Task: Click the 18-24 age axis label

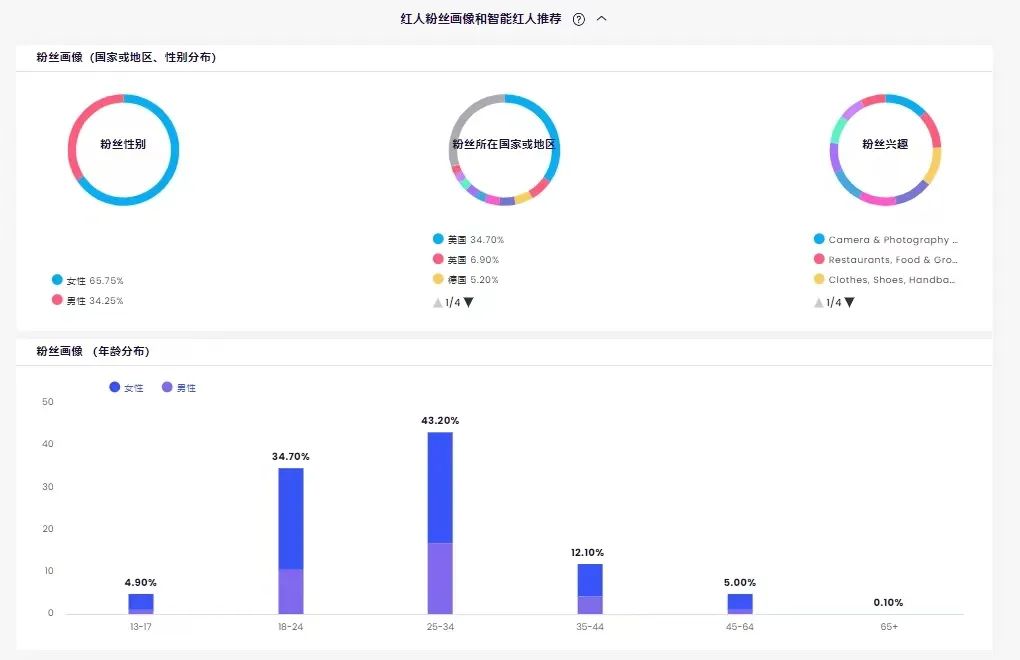Action: (291, 627)
